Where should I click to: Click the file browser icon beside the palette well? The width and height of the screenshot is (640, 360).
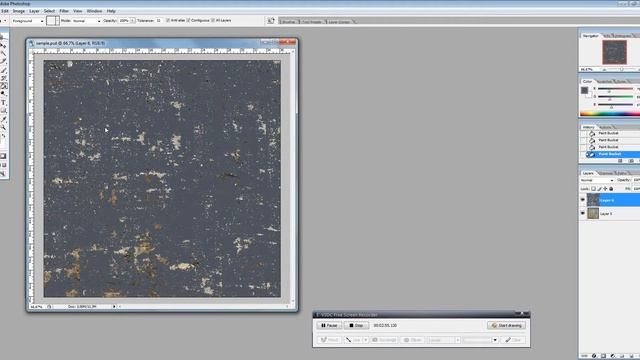271,20
